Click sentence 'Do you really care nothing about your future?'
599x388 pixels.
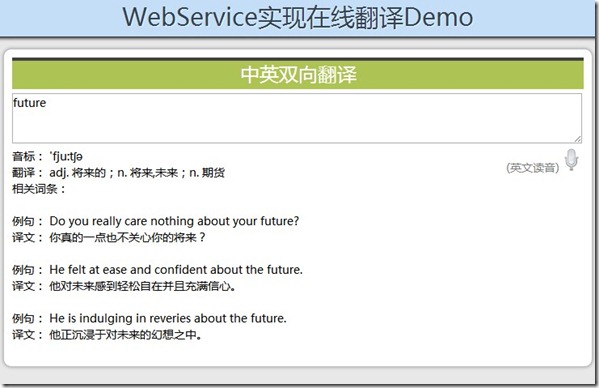click(174, 221)
